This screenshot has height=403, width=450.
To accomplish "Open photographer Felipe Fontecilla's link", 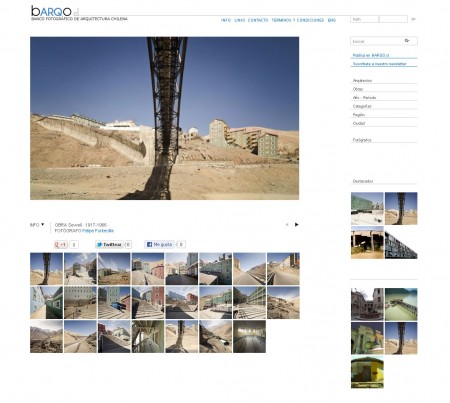I will pyautogui.click(x=98, y=231).
